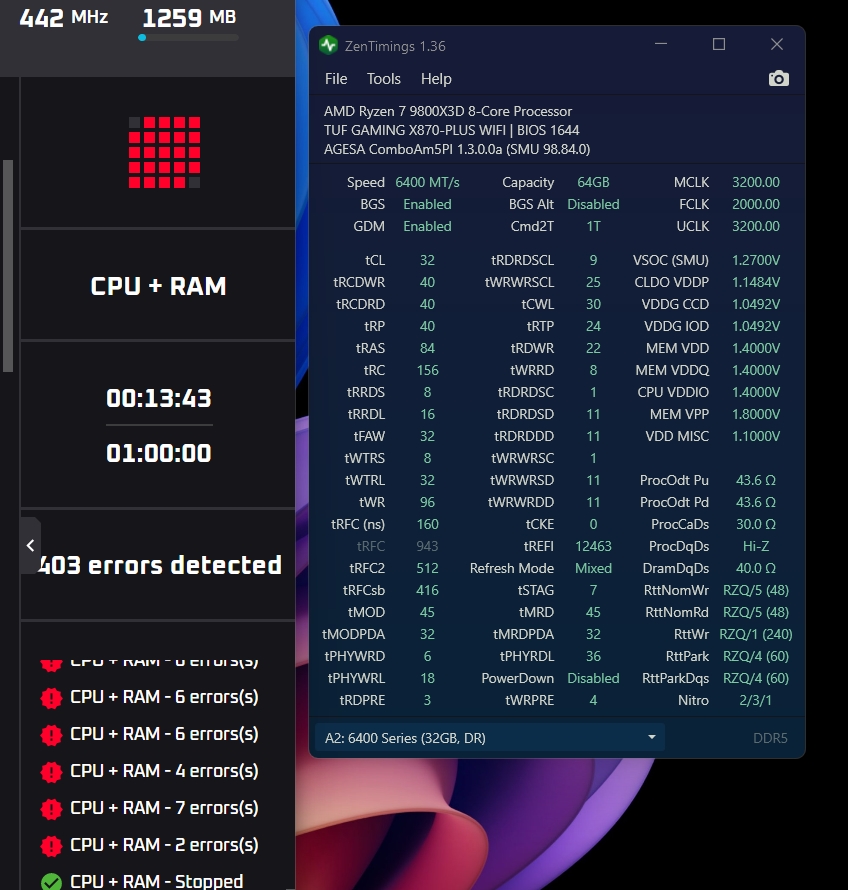Click the dropdown arrow of the DIMM selector
Viewport: 848px width, 890px height.
coord(652,737)
